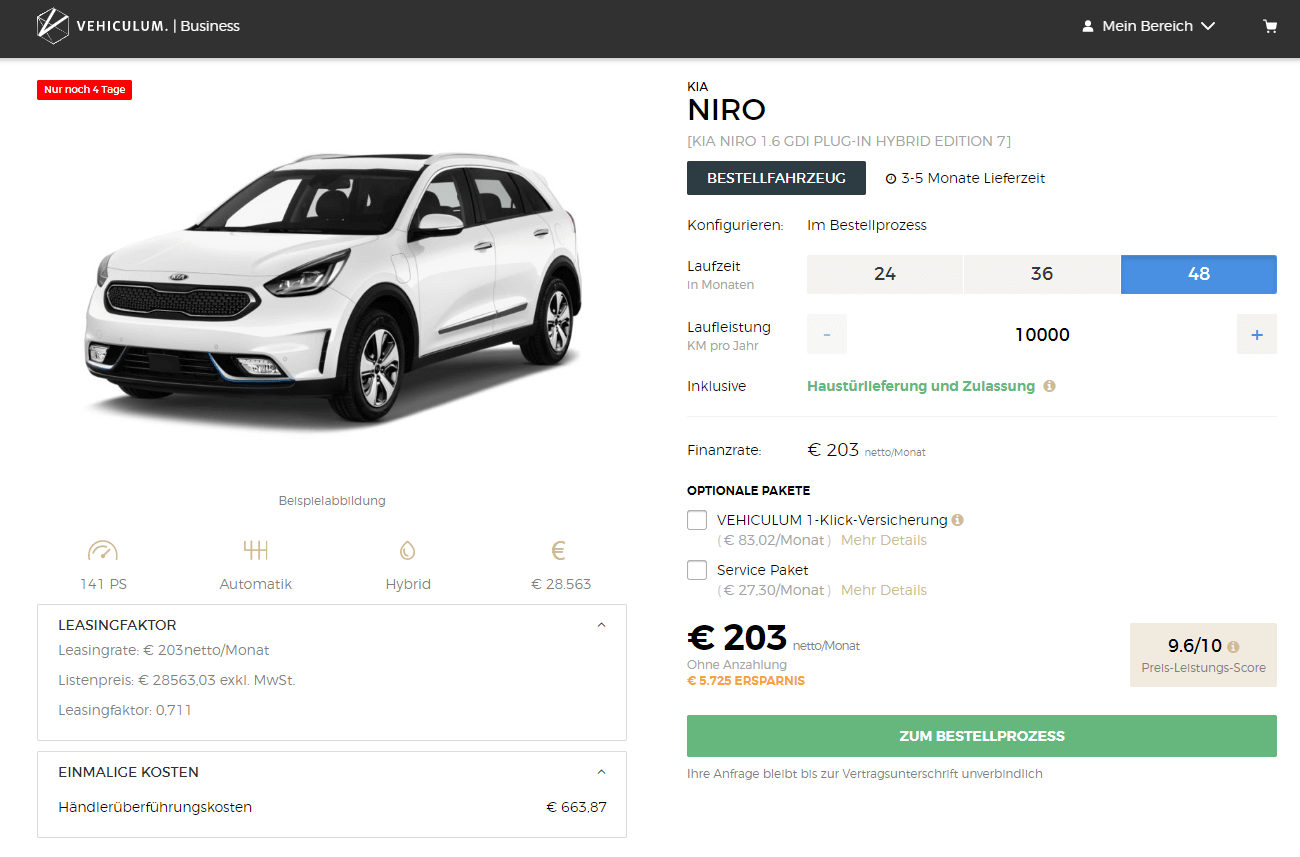This screenshot has height=857, width=1300.
Task: Click '€ 5.725 ERSPARNIS' text
Action: 746,681
